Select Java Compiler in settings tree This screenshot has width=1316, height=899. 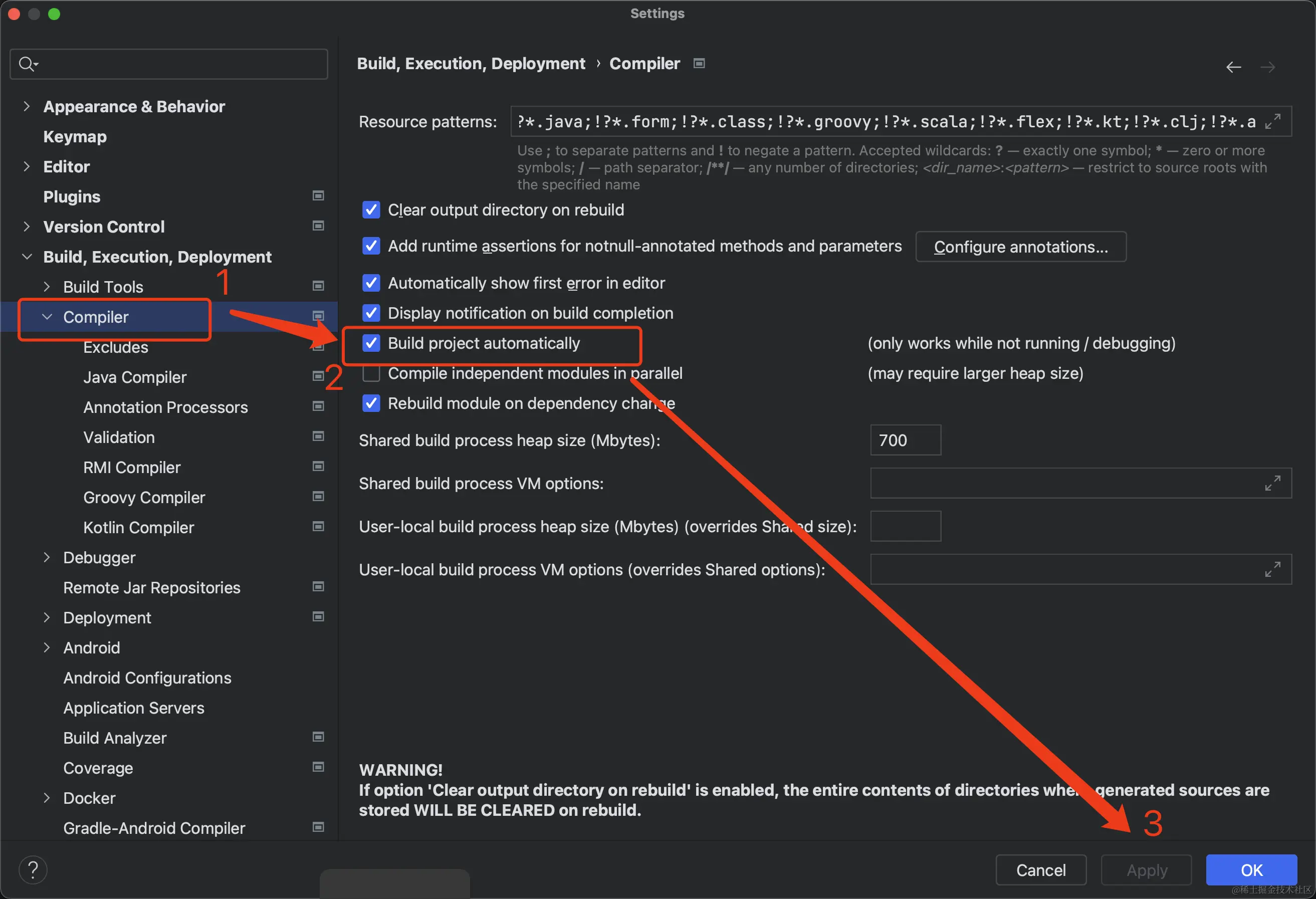134,377
